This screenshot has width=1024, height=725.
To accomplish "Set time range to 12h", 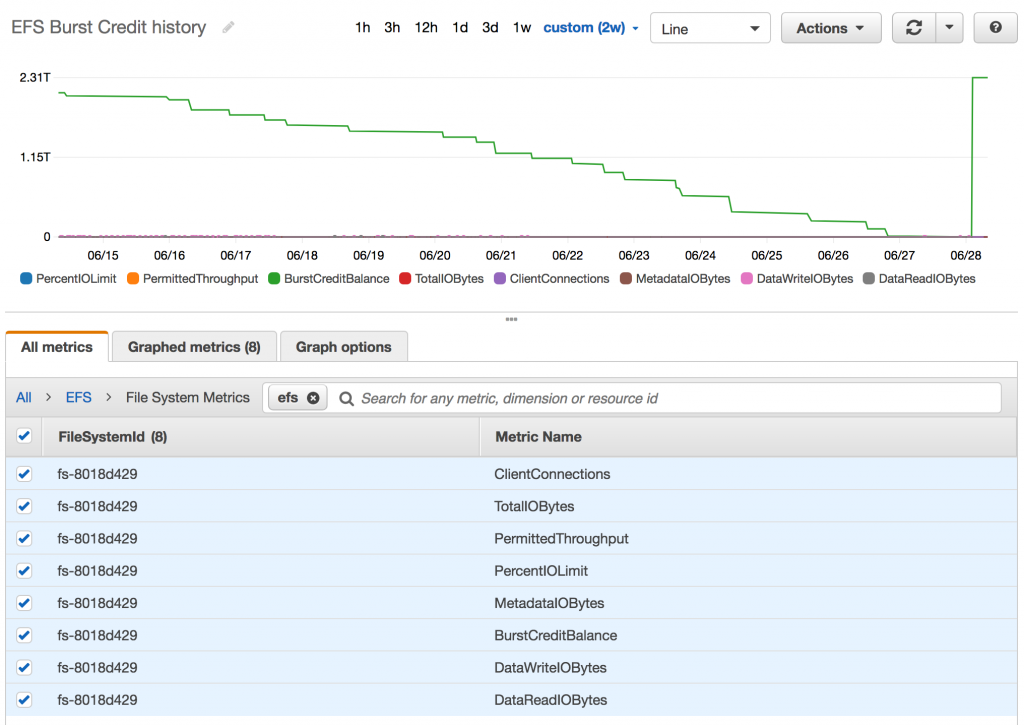I will pos(426,27).
